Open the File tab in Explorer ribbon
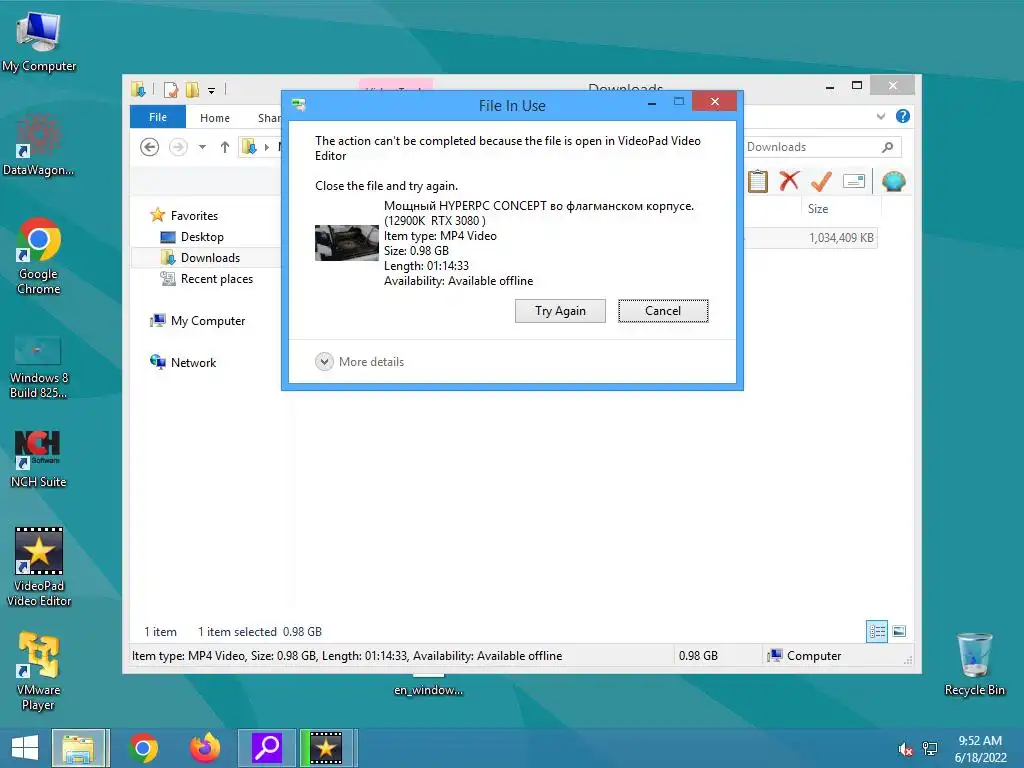The width and height of the screenshot is (1024, 768). pos(158,118)
